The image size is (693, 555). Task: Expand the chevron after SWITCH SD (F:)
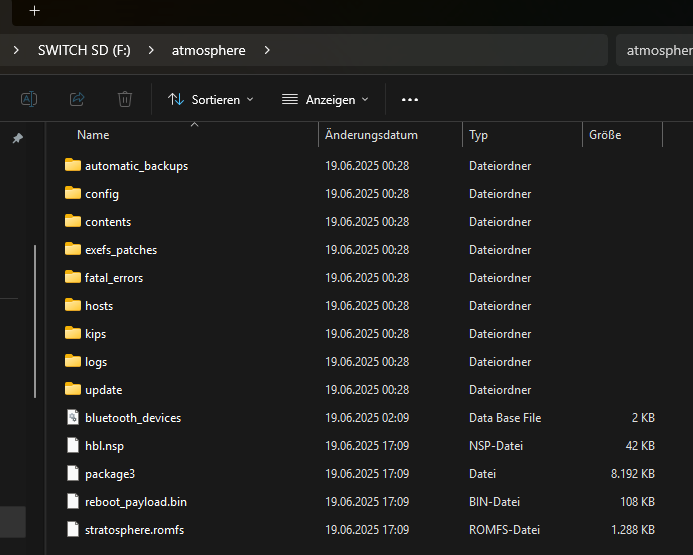(150, 50)
